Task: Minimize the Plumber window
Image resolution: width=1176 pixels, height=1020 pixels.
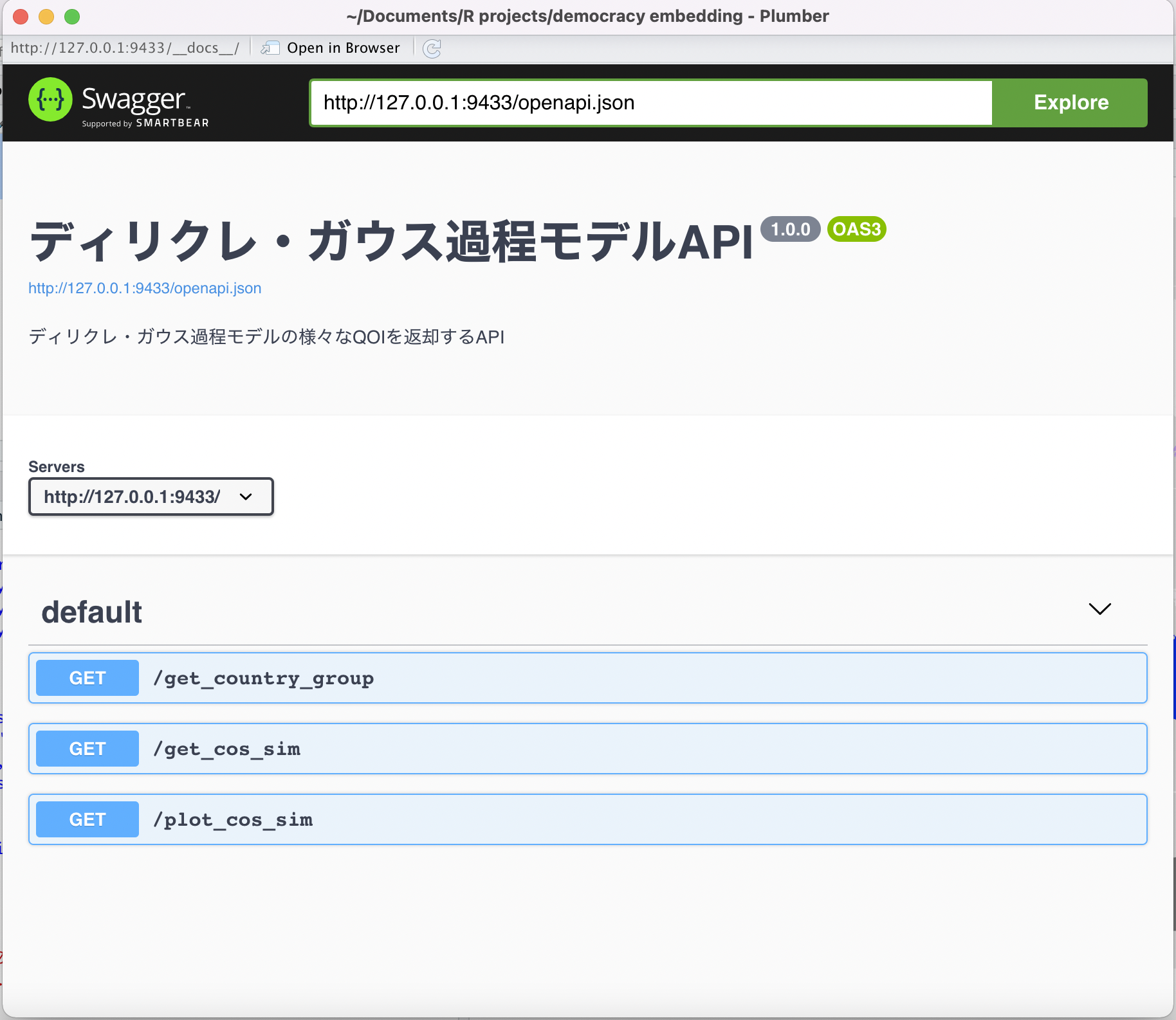Action: 46,17
